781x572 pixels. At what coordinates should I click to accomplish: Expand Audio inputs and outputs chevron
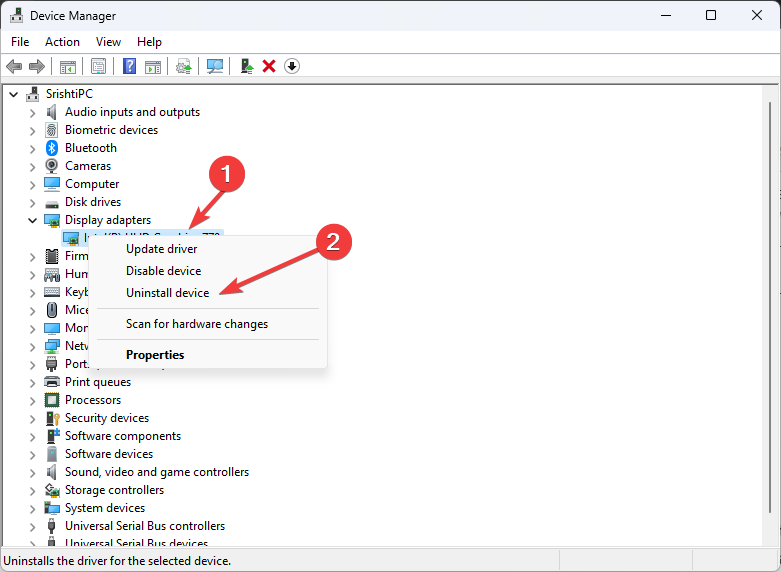(32, 113)
